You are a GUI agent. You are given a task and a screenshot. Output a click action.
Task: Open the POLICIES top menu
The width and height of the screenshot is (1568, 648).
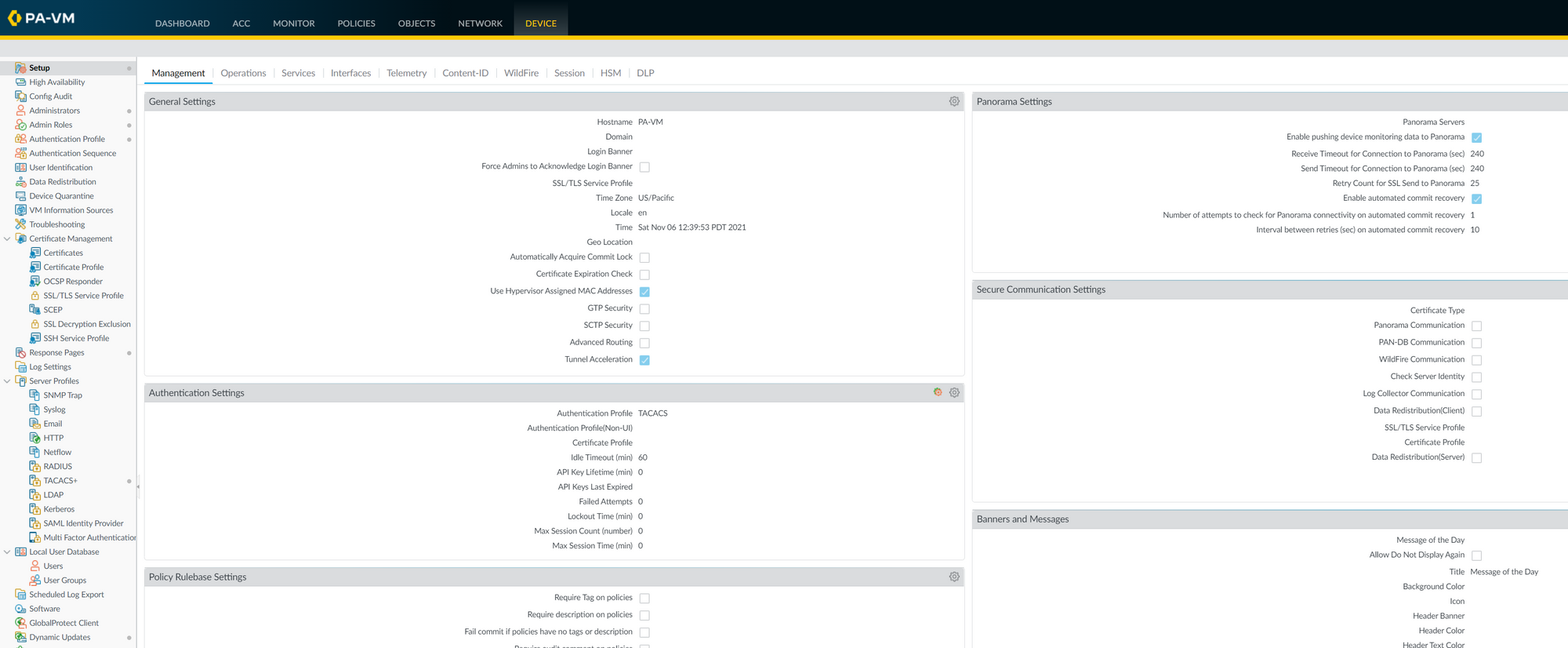356,24
